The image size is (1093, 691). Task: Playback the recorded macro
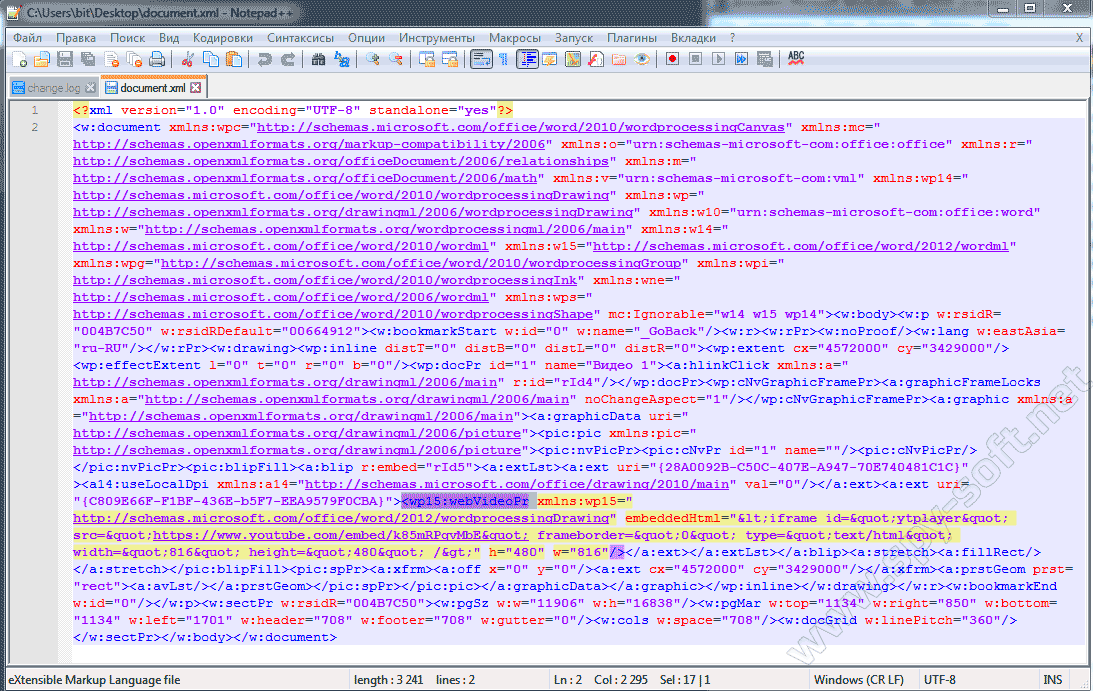720,60
